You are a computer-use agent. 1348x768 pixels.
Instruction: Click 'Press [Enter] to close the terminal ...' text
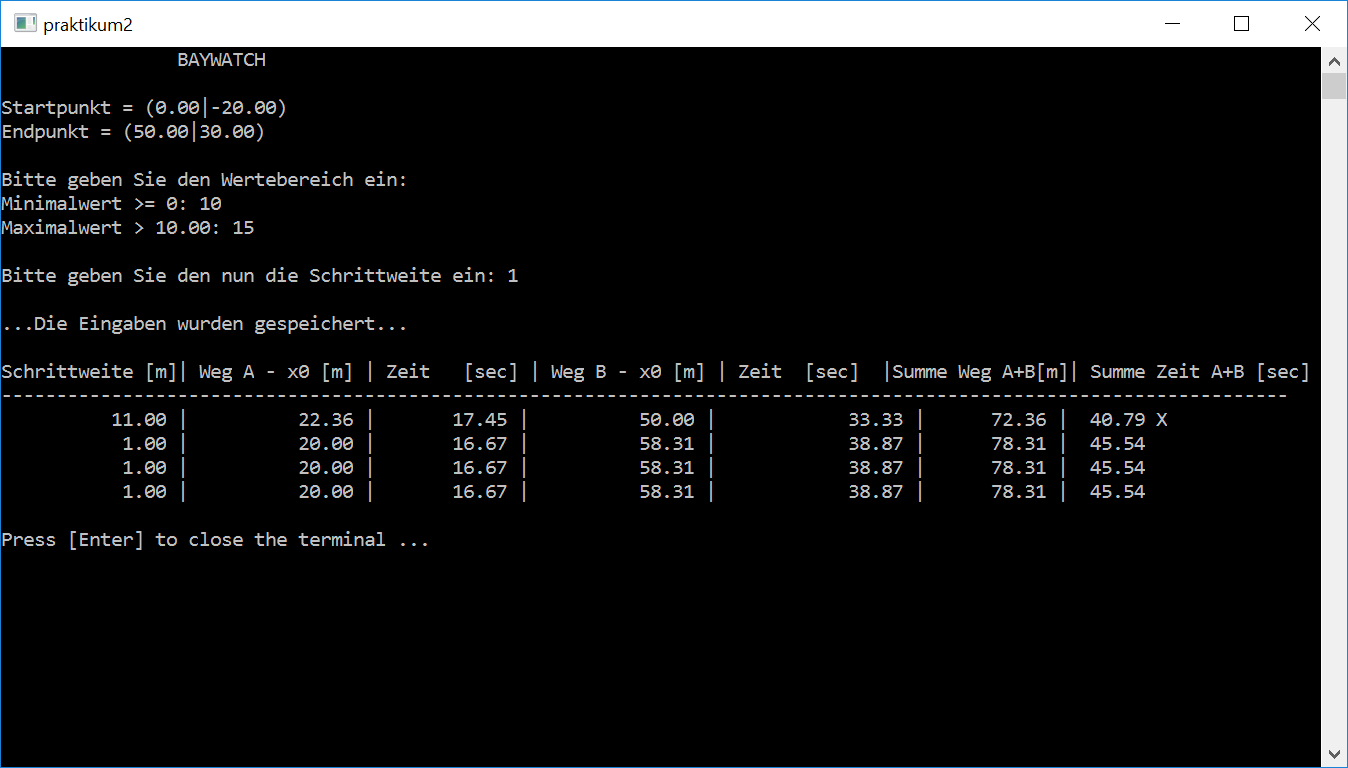point(215,540)
